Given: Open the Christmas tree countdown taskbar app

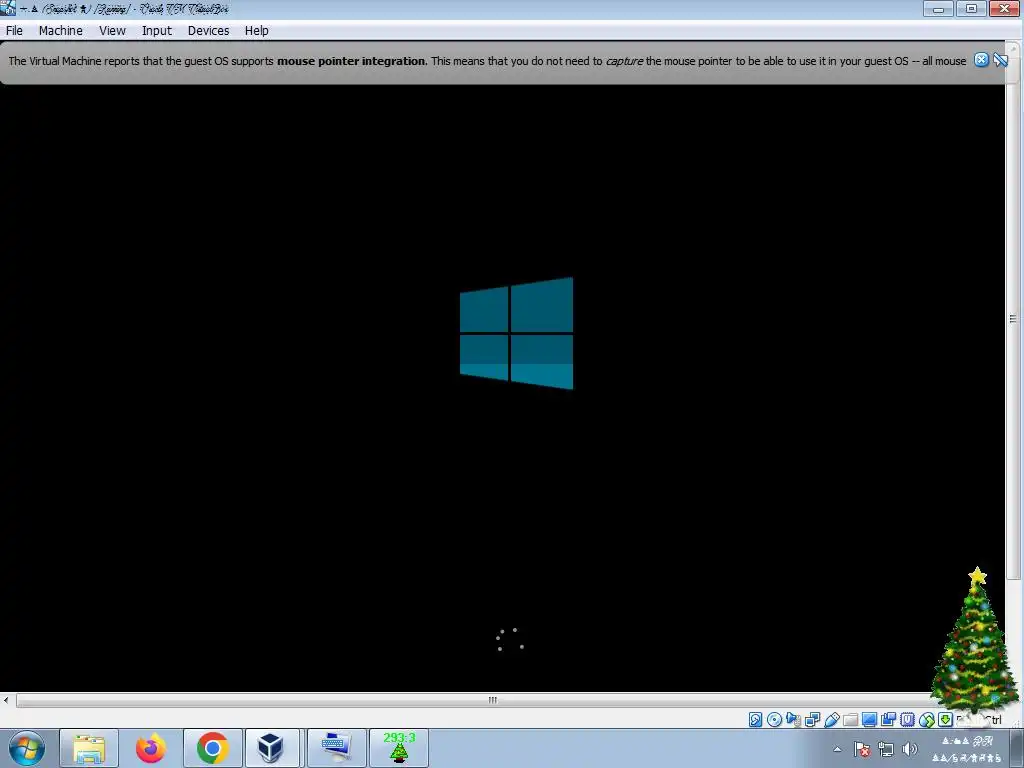Looking at the screenshot, I should (x=399, y=748).
